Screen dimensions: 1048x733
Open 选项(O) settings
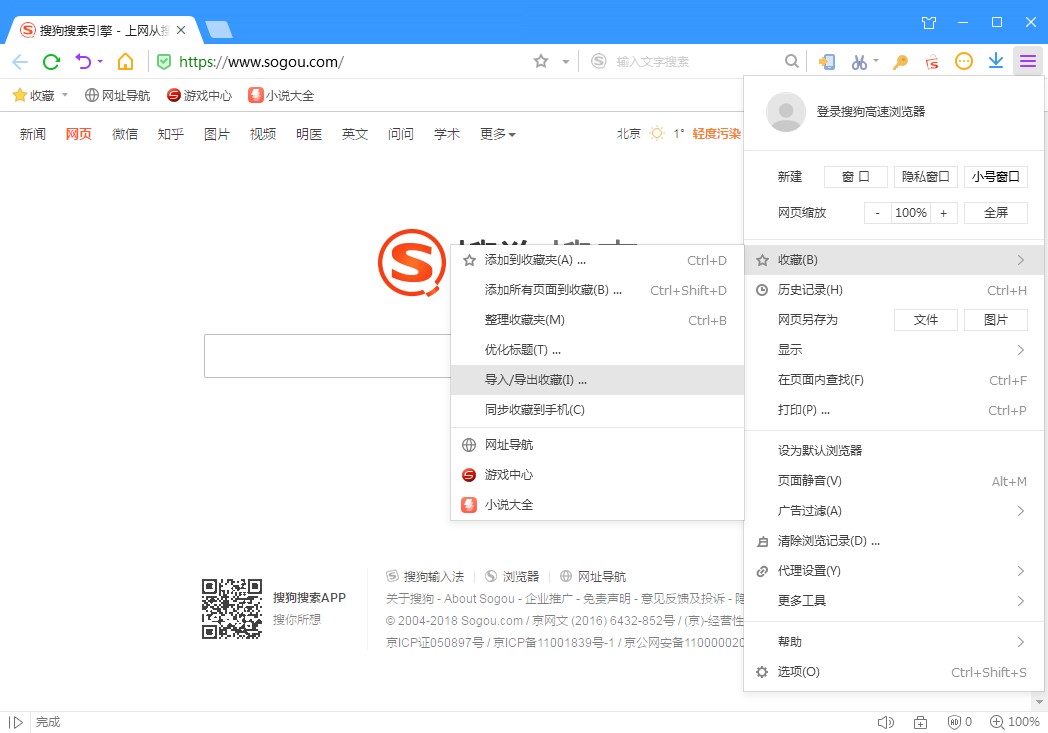click(x=894, y=672)
